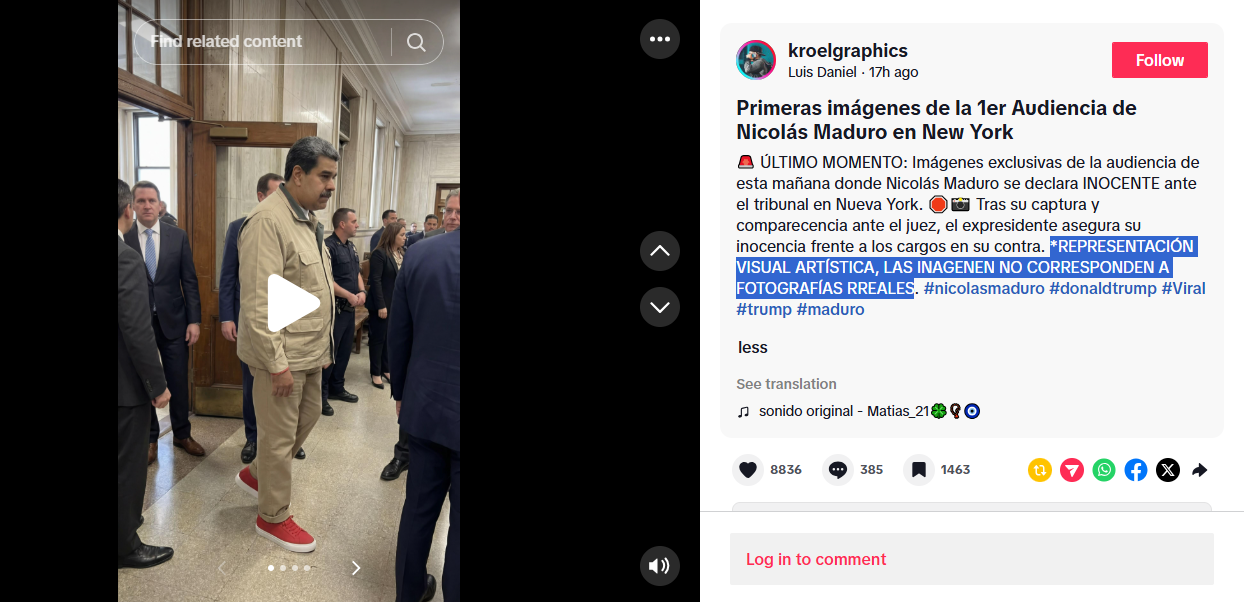Click 'Log in to comment'
Image resolution: width=1244 pixels, height=602 pixels.
coord(816,559)
